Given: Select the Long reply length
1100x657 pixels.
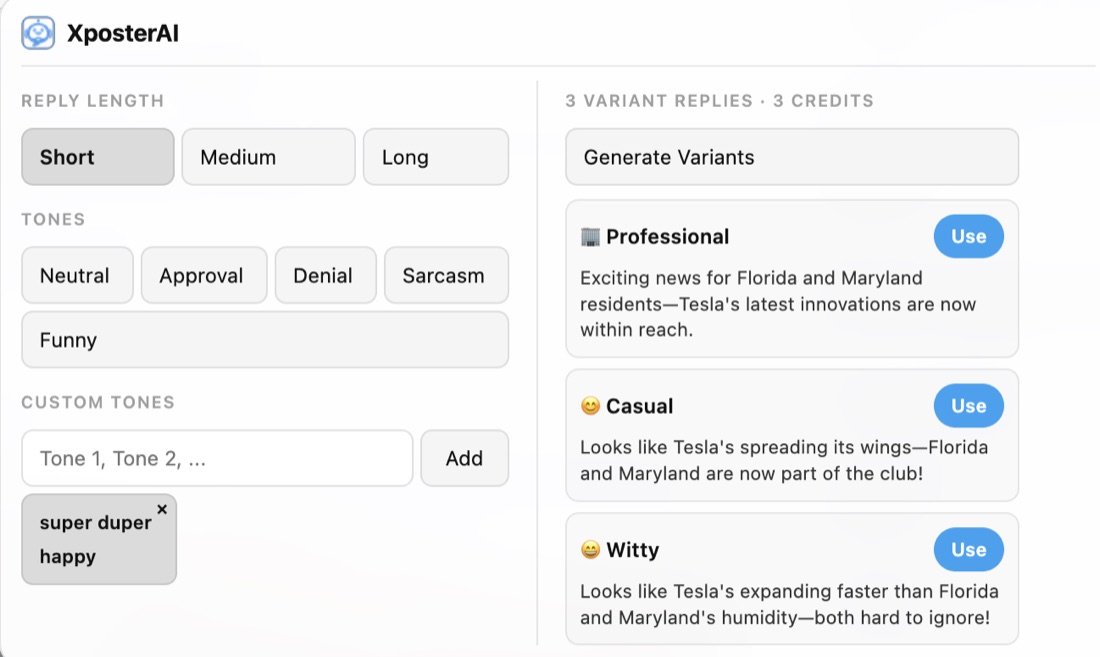Looking at the screenshot, I should click(436, 157).
